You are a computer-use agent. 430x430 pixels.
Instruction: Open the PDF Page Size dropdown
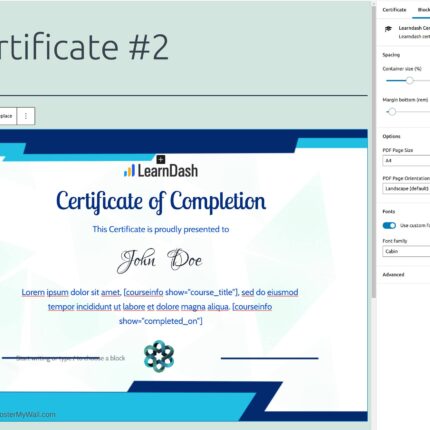point(406,161)
